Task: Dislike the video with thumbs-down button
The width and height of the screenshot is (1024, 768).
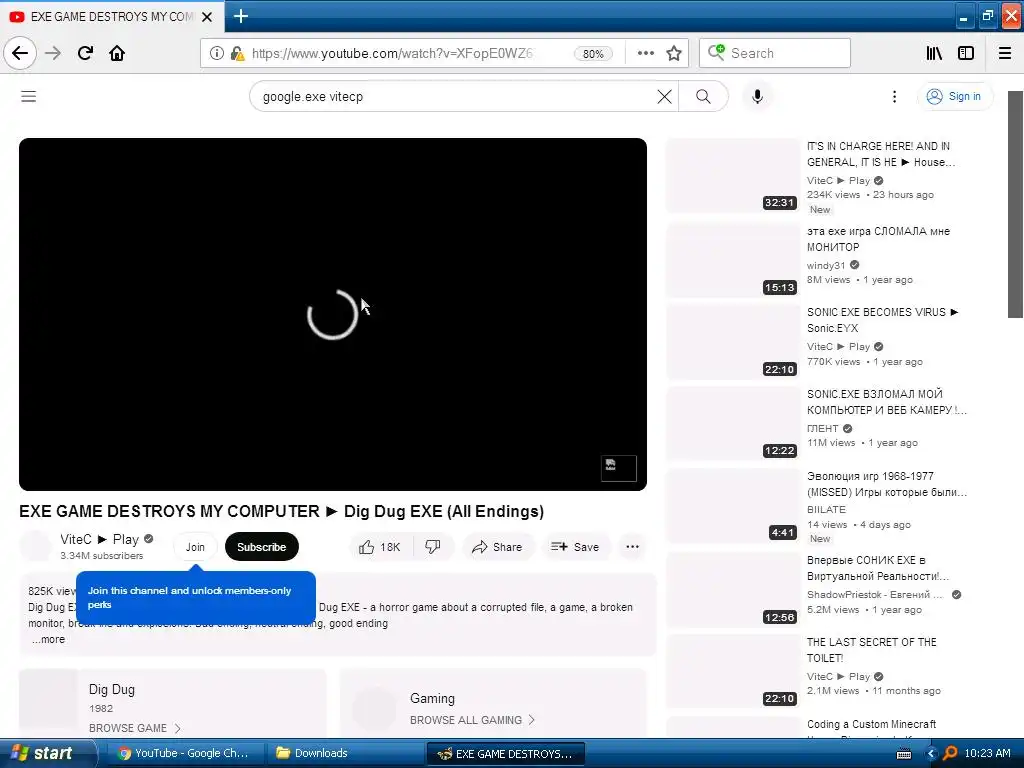Action: point(433,547)
